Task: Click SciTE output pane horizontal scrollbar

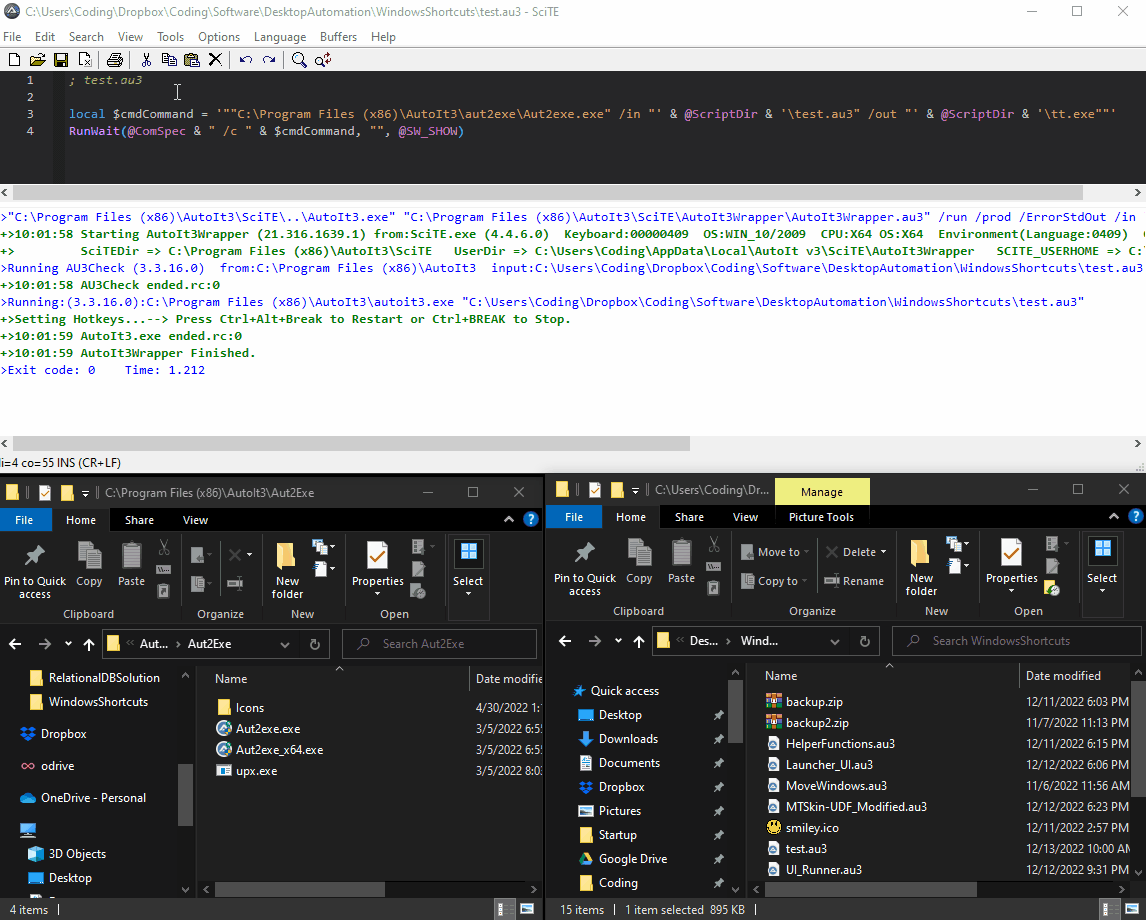Action: coord(352,444)
